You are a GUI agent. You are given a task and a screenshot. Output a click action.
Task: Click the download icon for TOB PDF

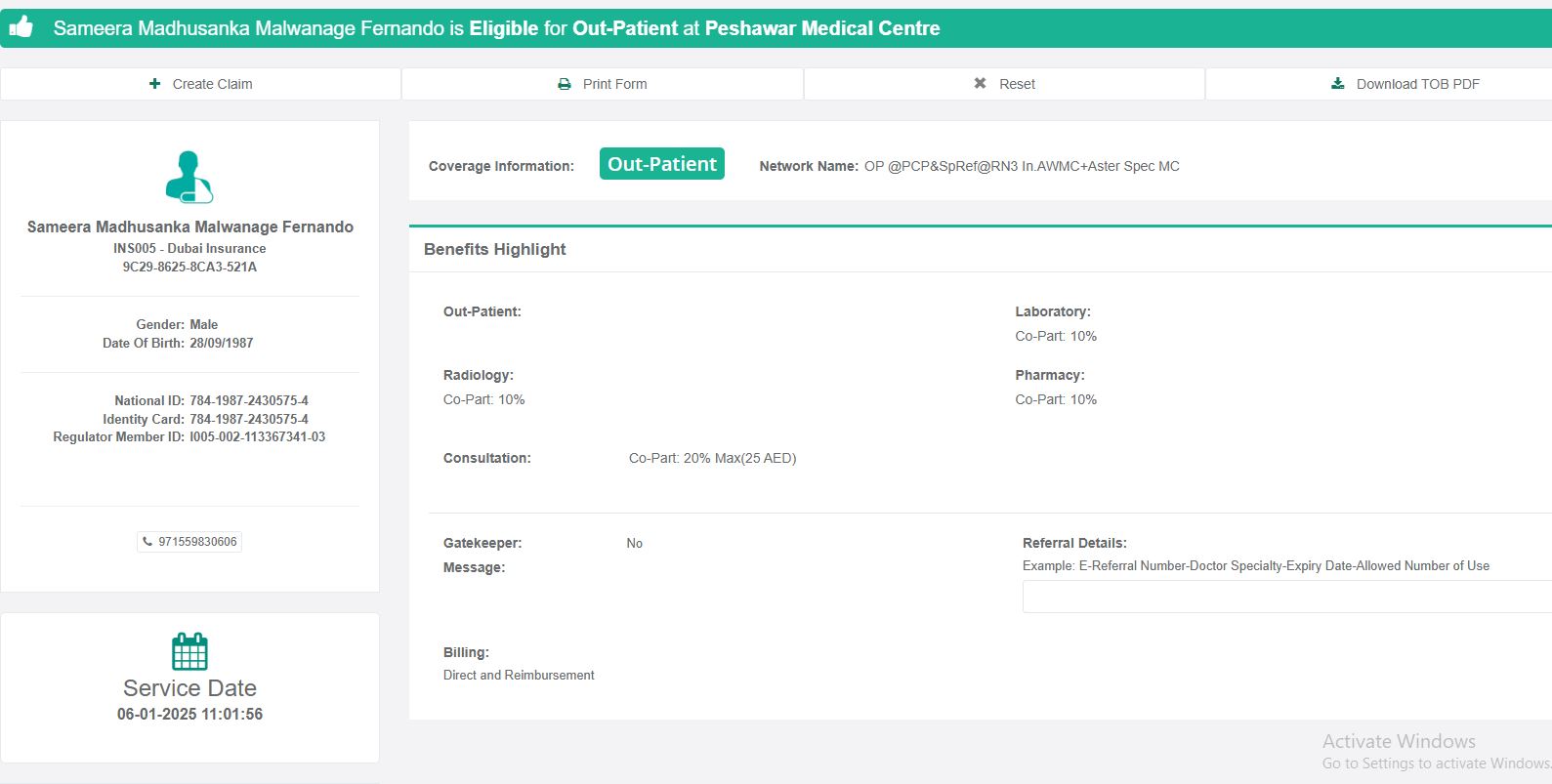tap(1338, 84)
